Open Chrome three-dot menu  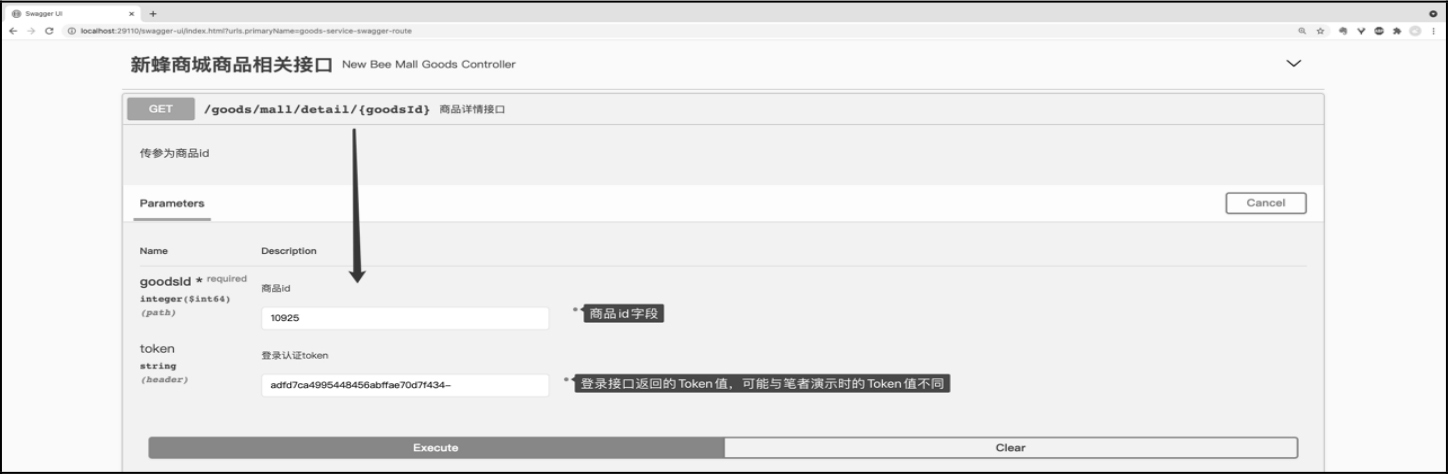1434,31
